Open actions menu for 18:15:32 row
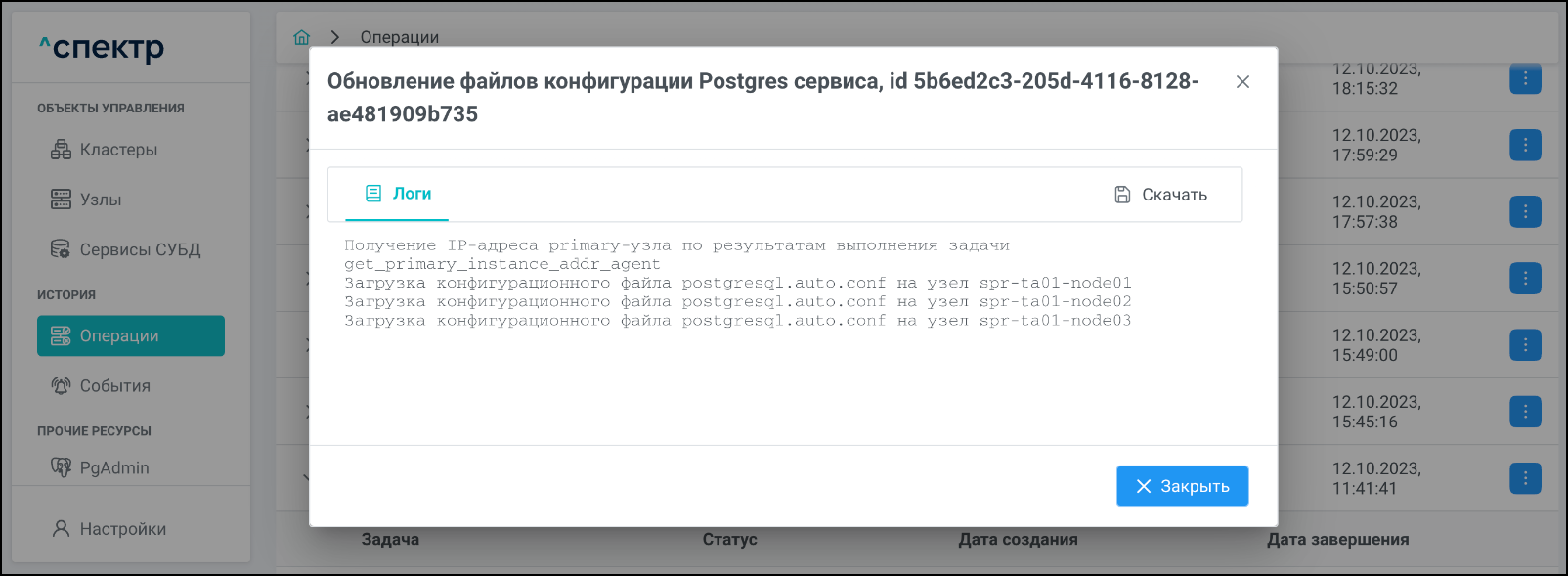The image size is (1568, 577). (1525, 78)
